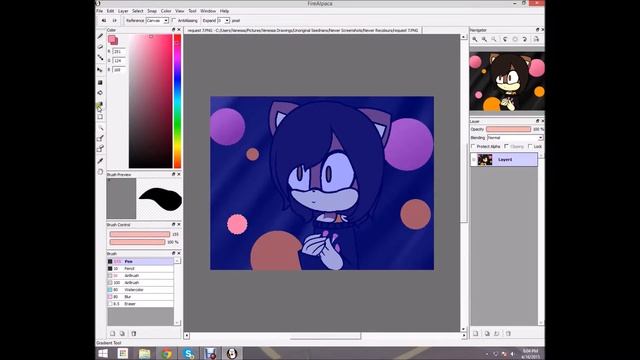Open the Edit menu
This screenshot has height=360, width=640.
tap(111, 11)
